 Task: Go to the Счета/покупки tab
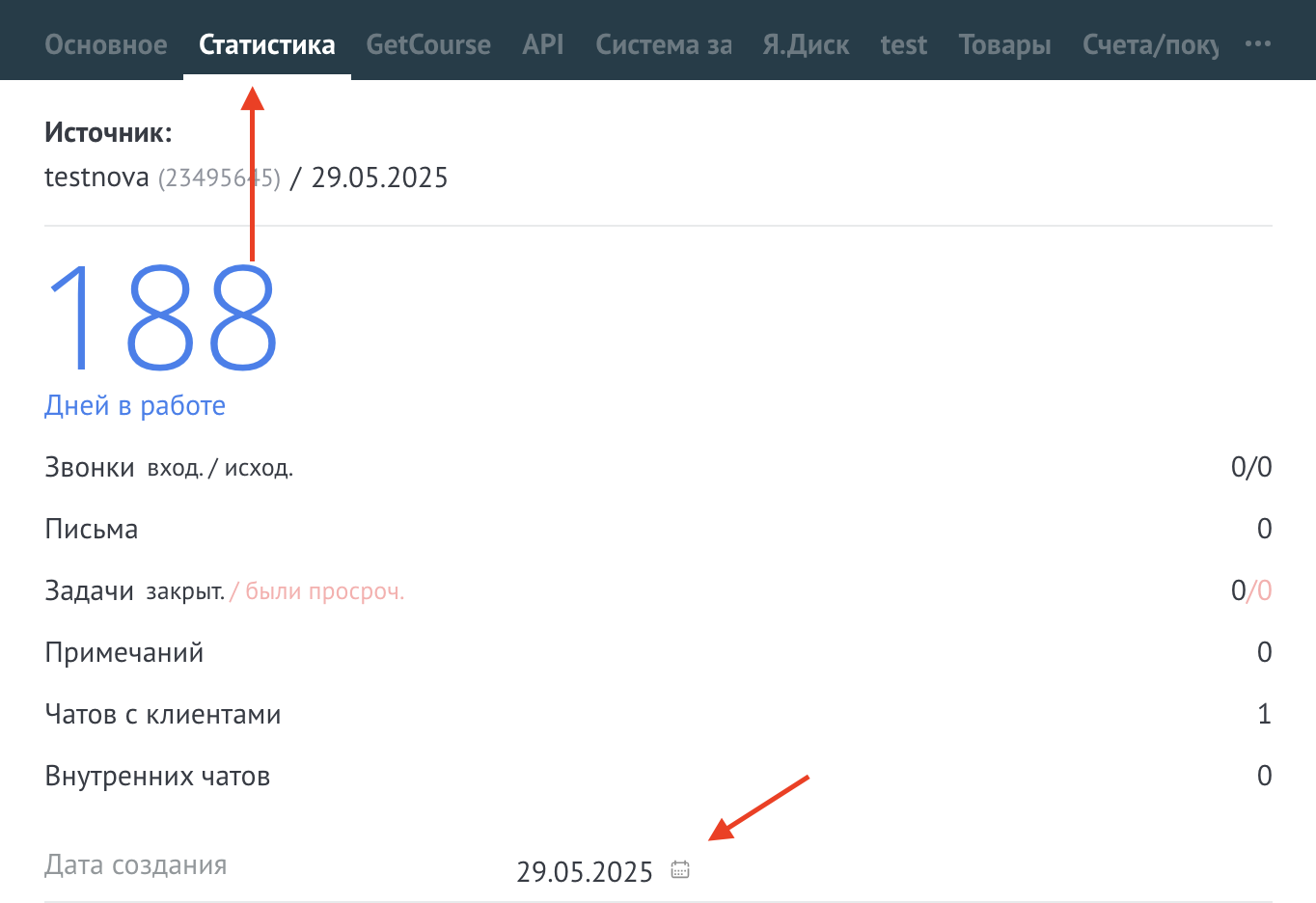click(x=1150, y=44)
